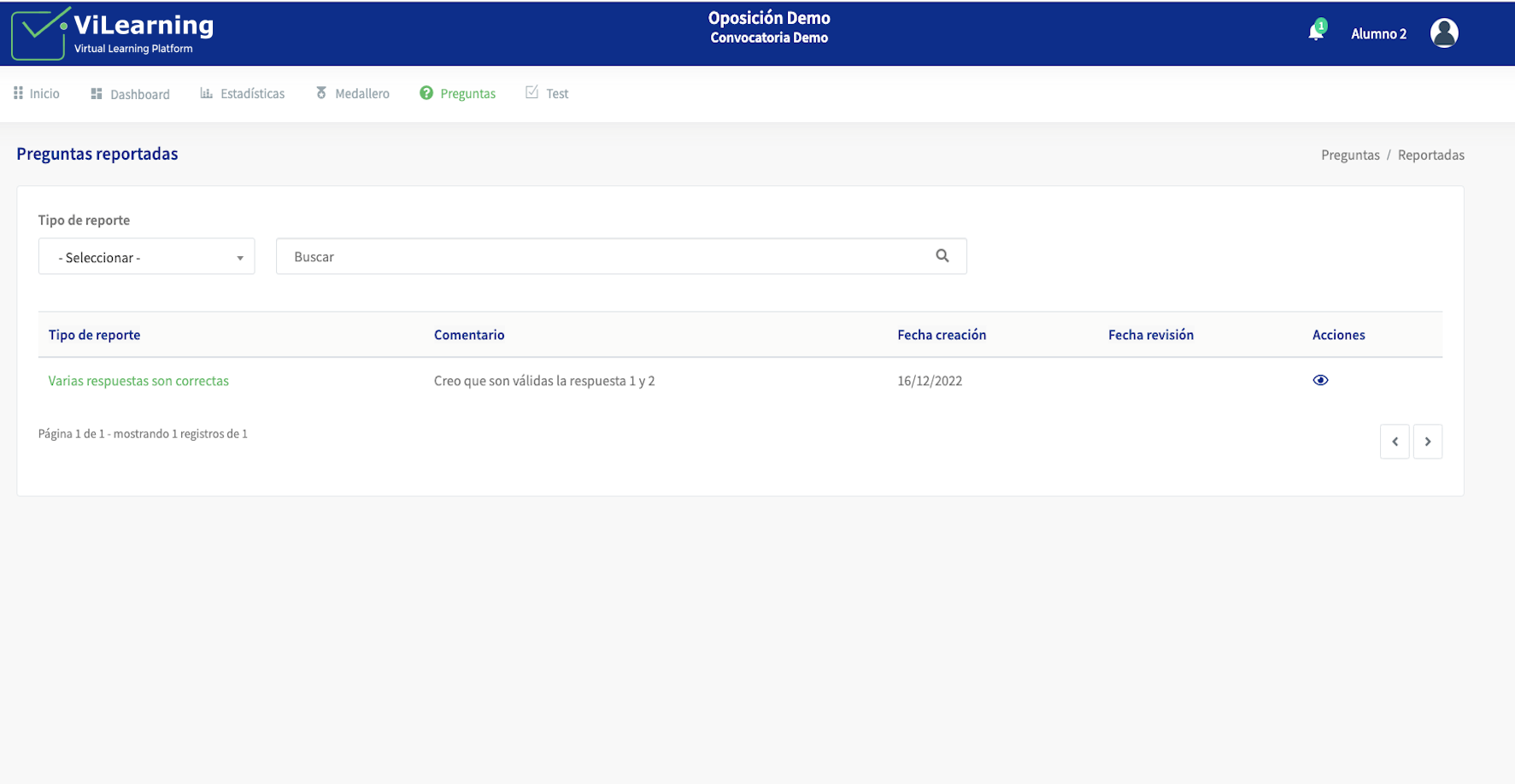1515x784 pixels.
Task: Click the ViLearning logo
Action: pos(113,34)
